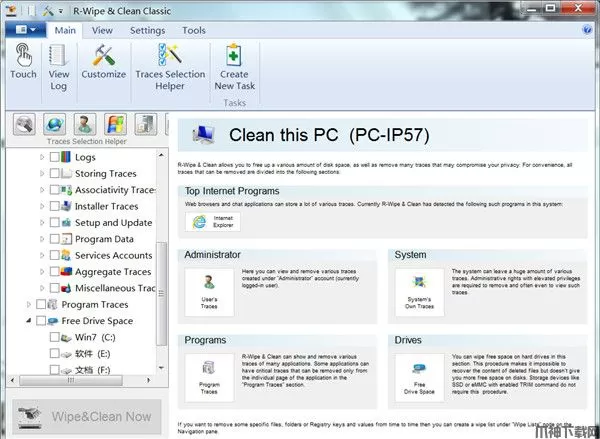This screenshot has width=600, height=439.
Task: Open the Tools ribbon tab
Action: pos(194,30)
